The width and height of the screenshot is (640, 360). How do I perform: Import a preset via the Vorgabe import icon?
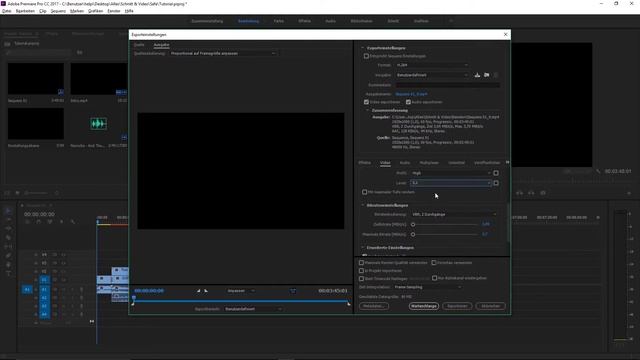click(x=487, y=75)
